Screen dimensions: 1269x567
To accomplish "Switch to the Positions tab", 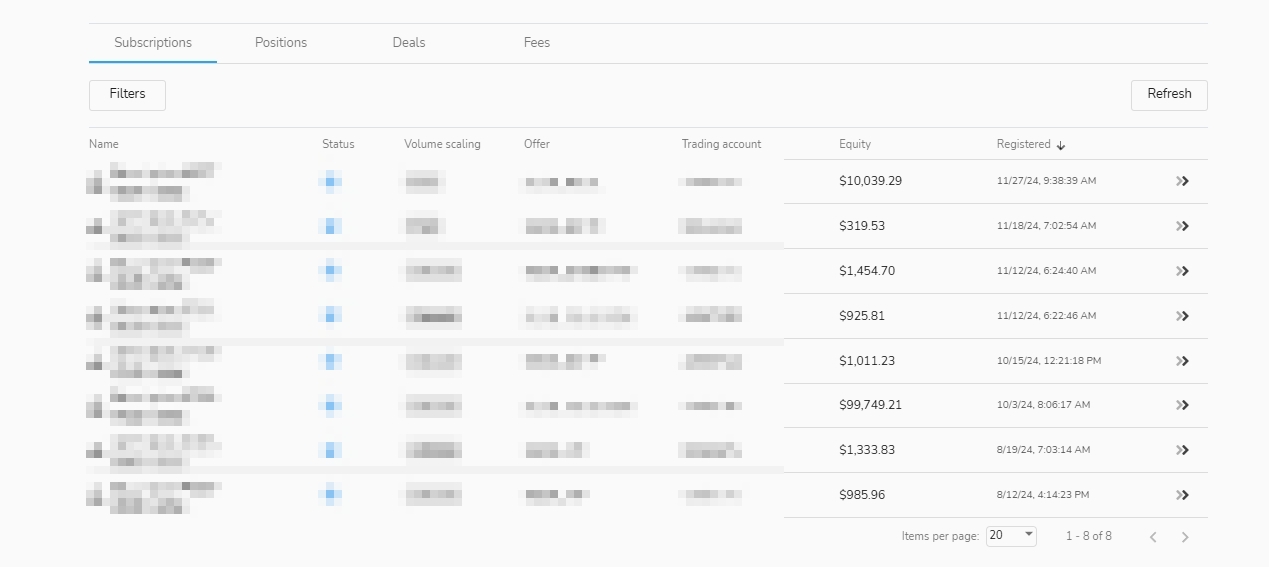I will tap(281, 43).
